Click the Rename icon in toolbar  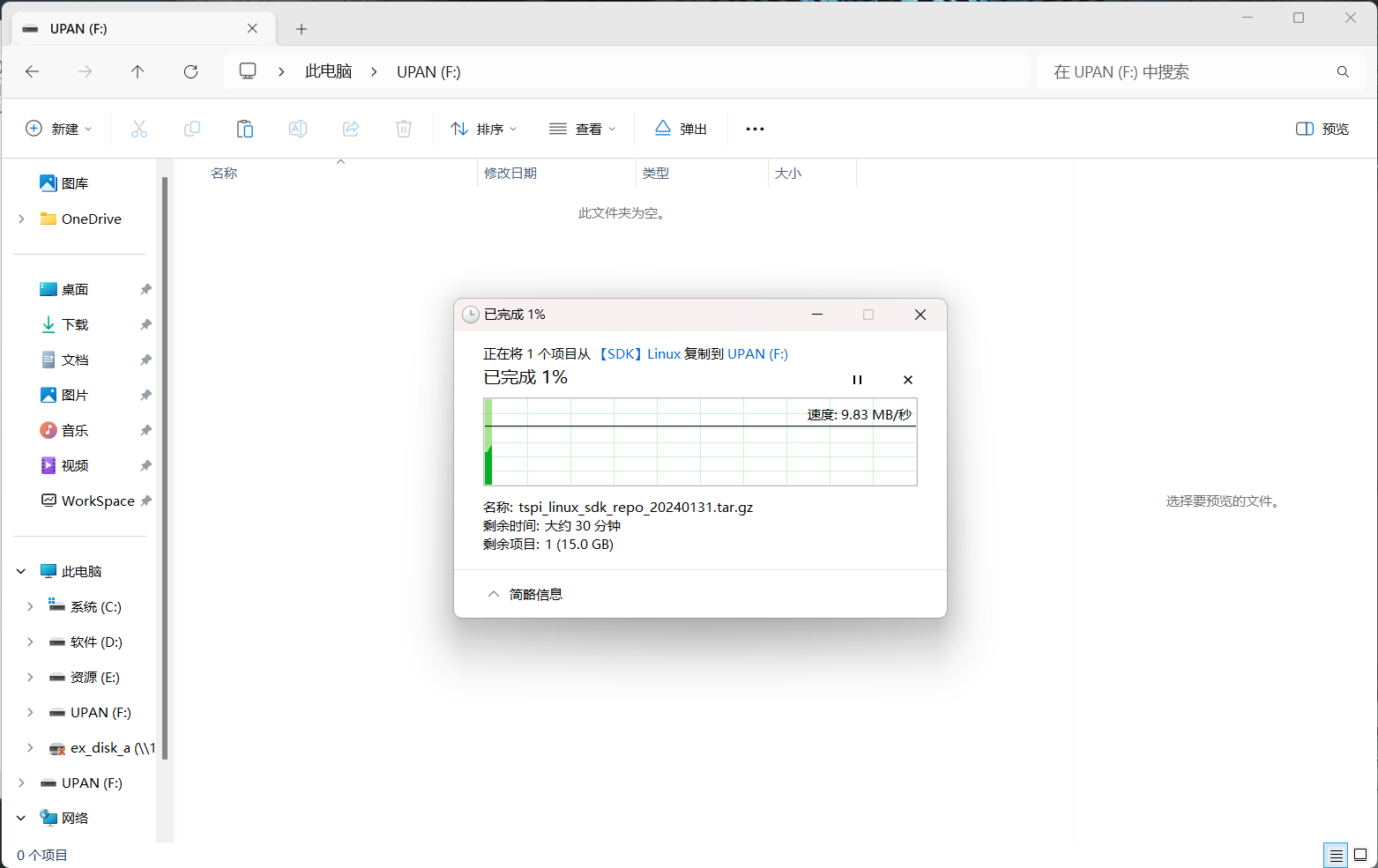tap(298, 129)
